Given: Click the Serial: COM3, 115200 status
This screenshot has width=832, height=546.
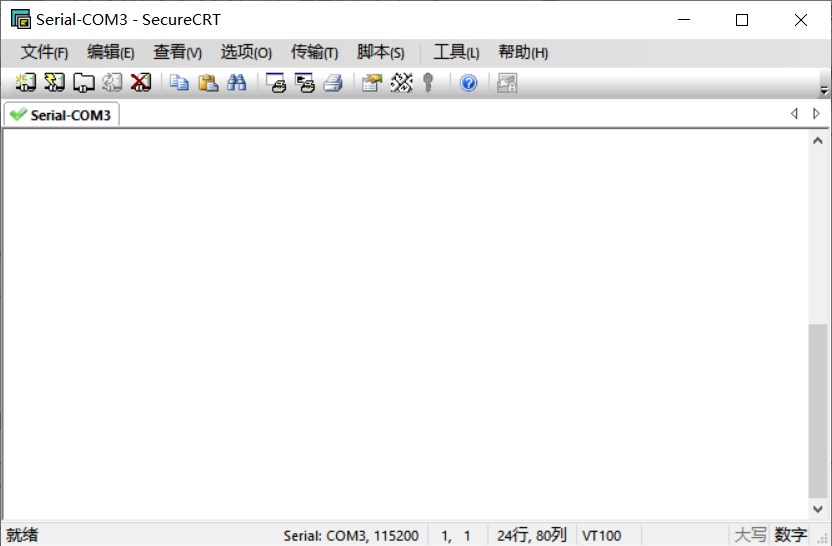Looking at the screenshot, I should [351, 535].
